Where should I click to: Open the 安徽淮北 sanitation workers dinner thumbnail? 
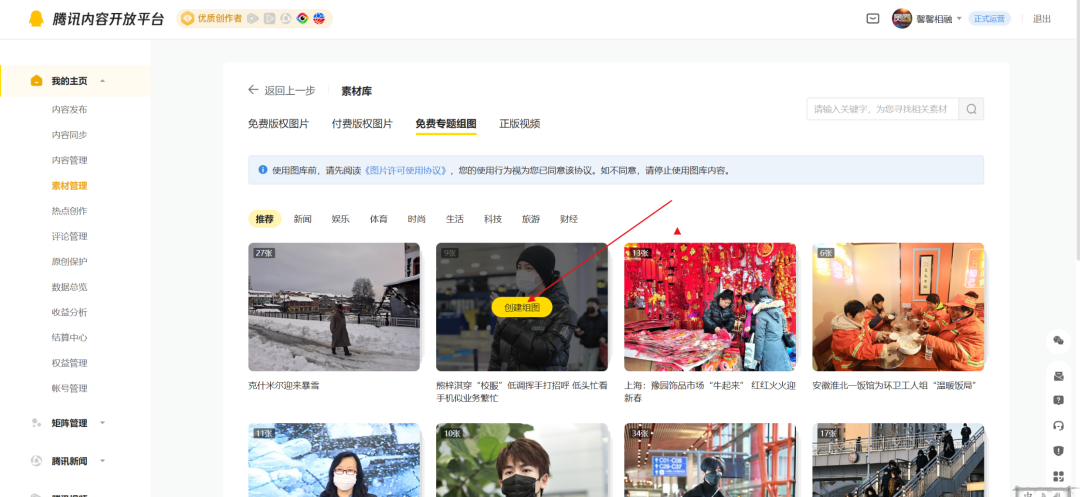point(898,306)
